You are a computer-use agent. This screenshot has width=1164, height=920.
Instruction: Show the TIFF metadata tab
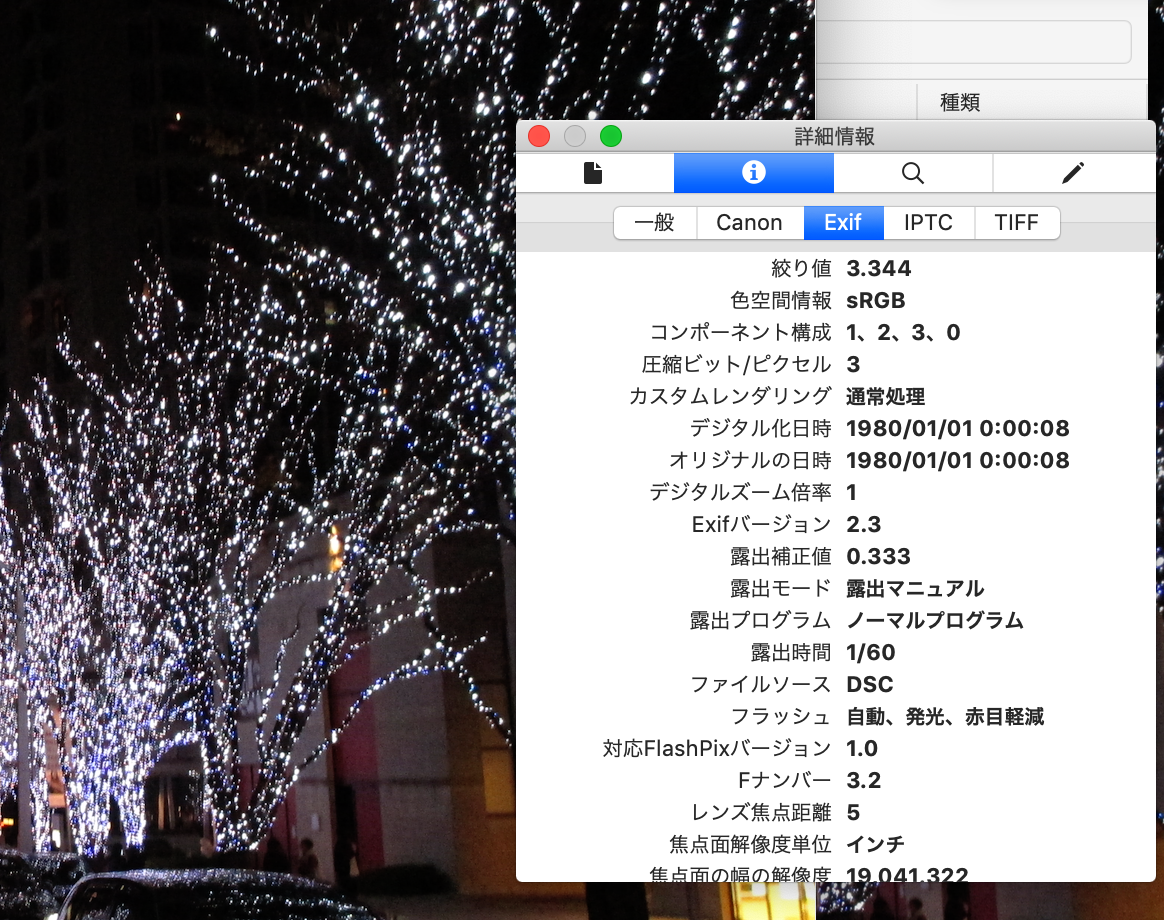(1016, 223)
